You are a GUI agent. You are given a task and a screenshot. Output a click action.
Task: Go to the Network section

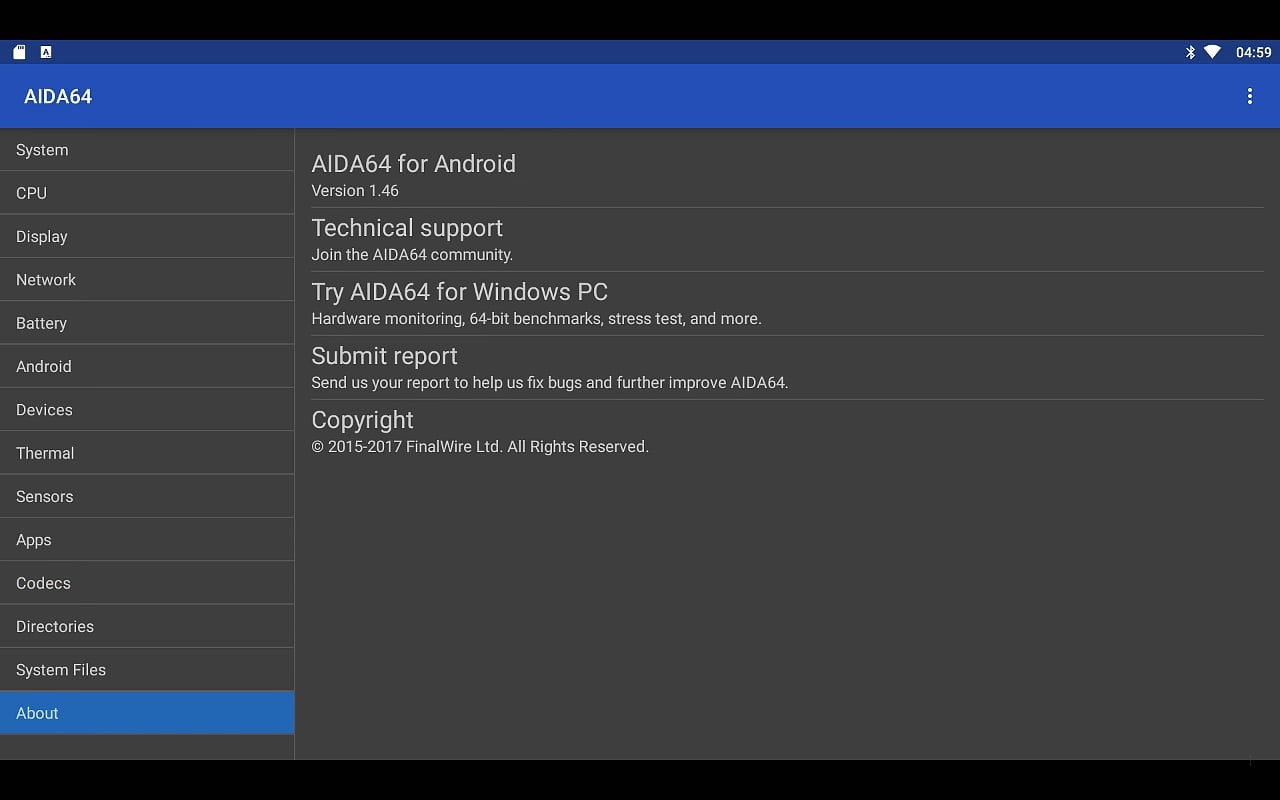(147, 280)
